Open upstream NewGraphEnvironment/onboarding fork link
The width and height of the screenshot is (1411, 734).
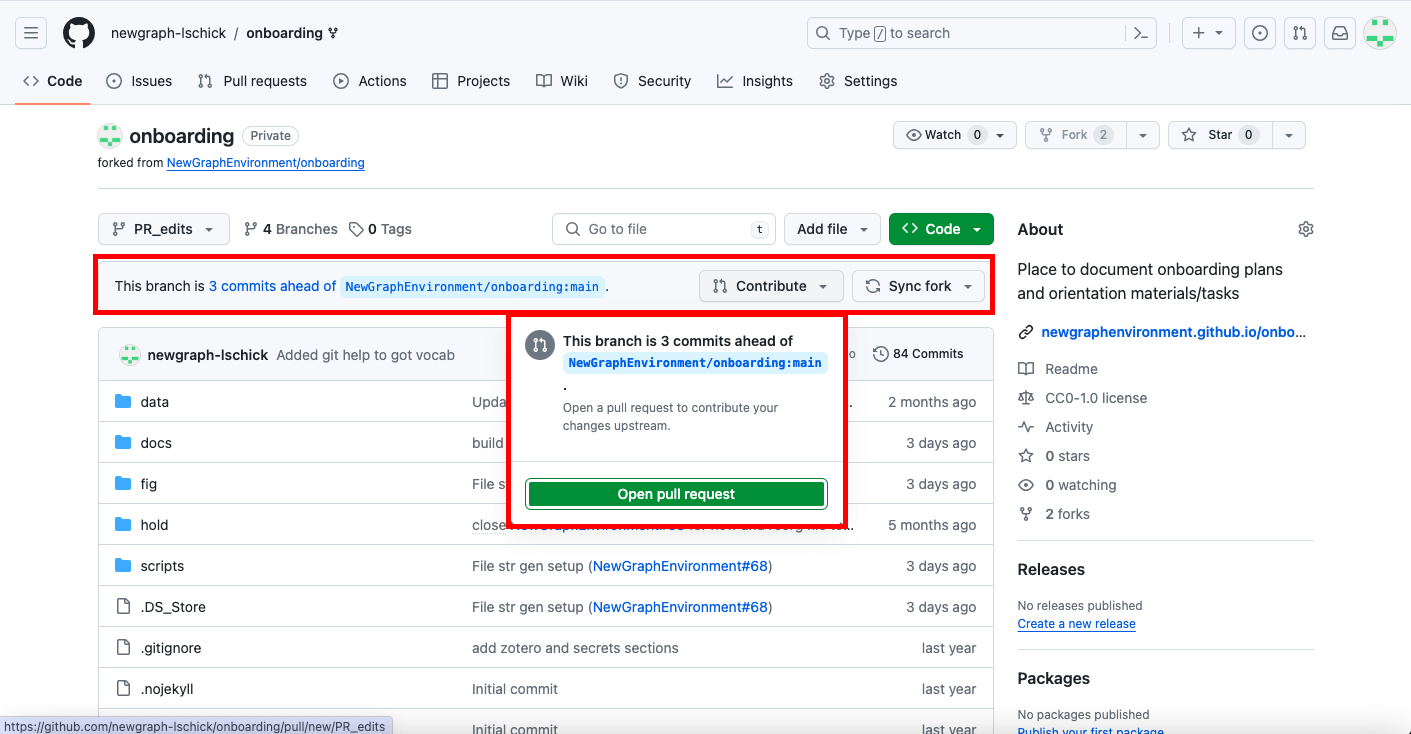click(265, 162)
